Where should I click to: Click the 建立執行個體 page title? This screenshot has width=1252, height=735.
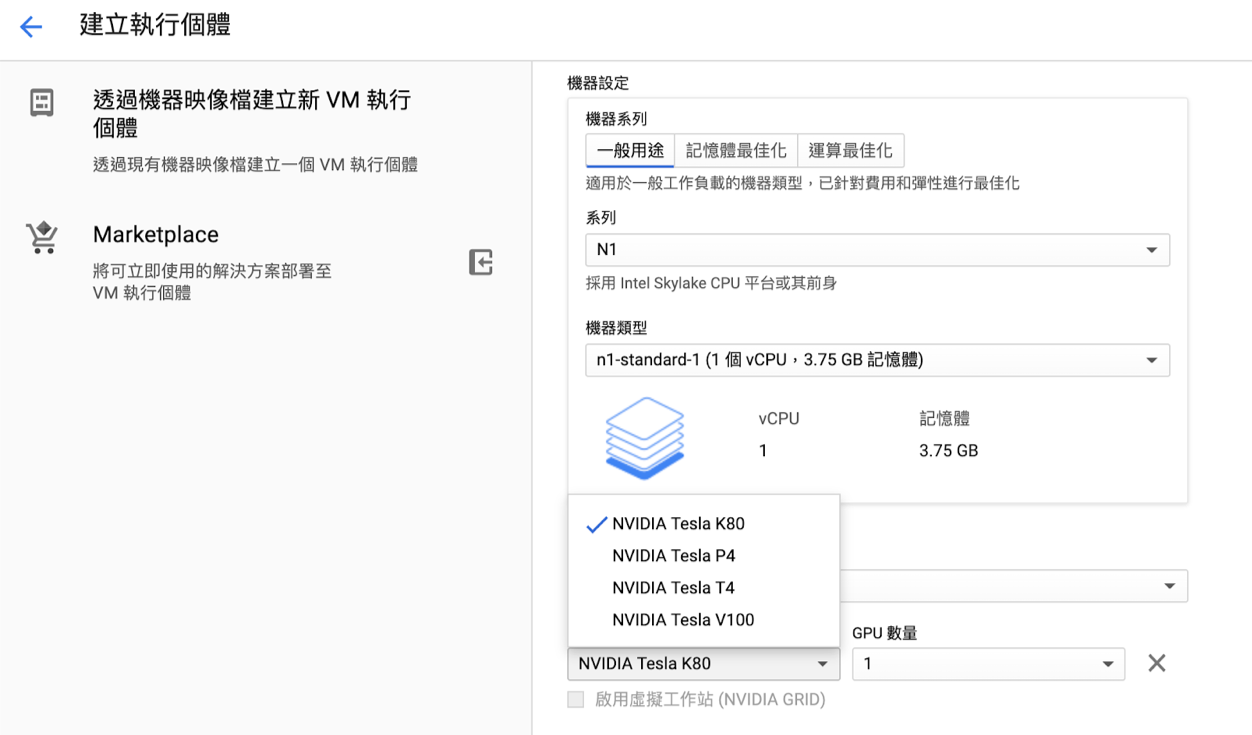(155, 25)
